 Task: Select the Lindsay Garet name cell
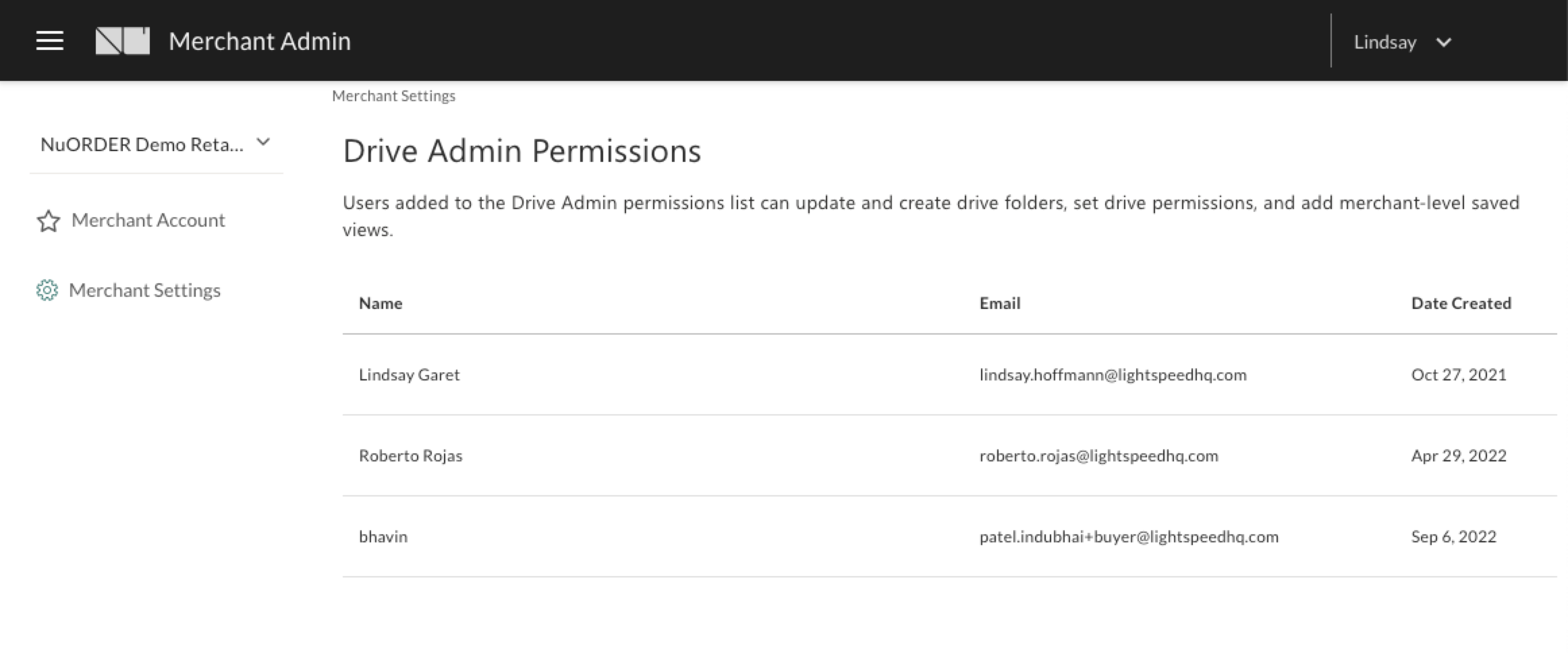409,374
